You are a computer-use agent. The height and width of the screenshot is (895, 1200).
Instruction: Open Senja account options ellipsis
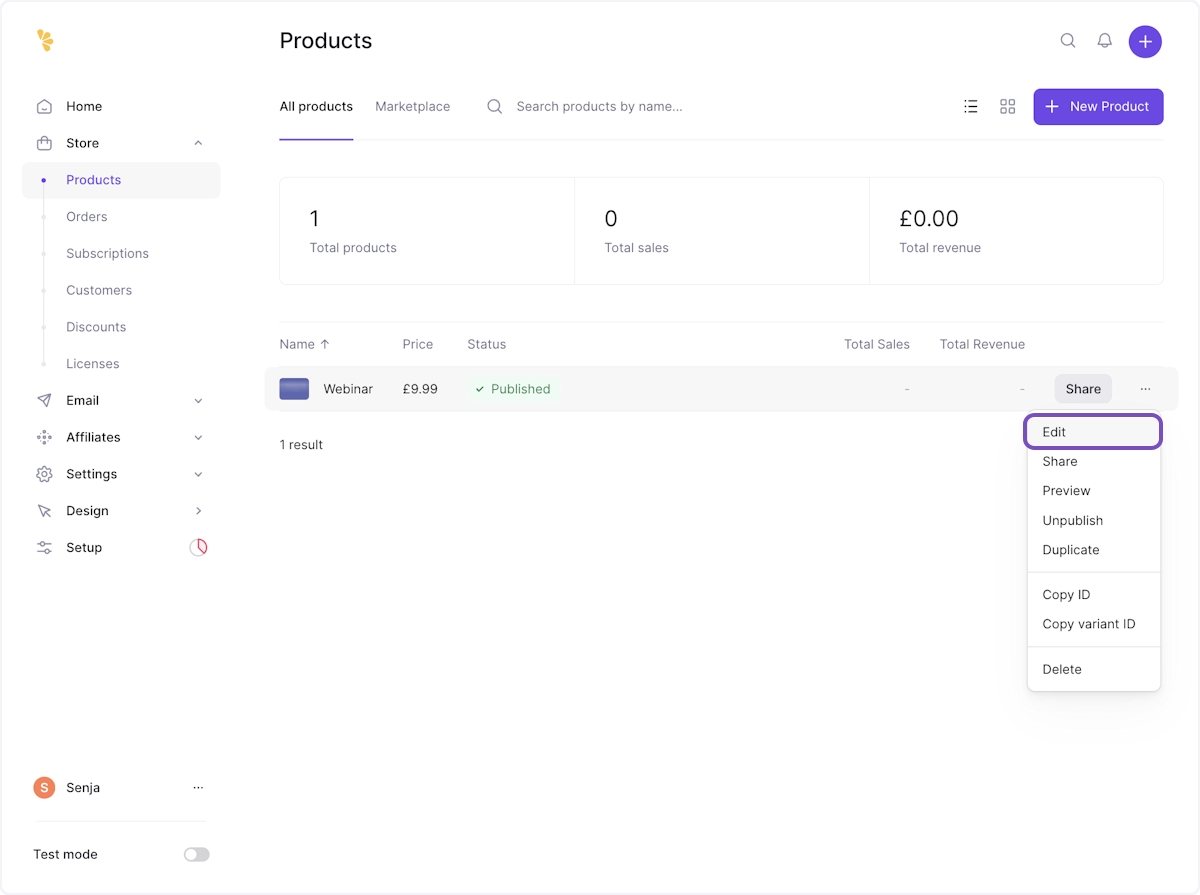[x=198, y=788]
